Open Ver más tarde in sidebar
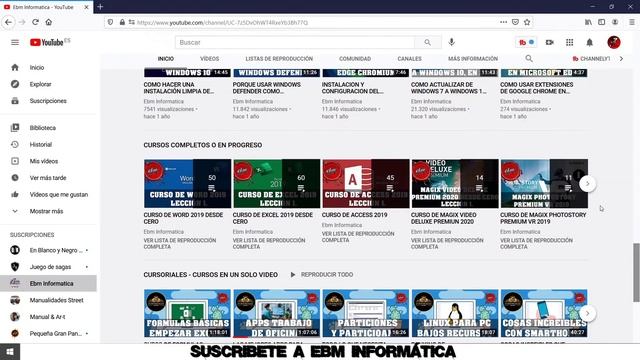 click(x=48, y=178)
